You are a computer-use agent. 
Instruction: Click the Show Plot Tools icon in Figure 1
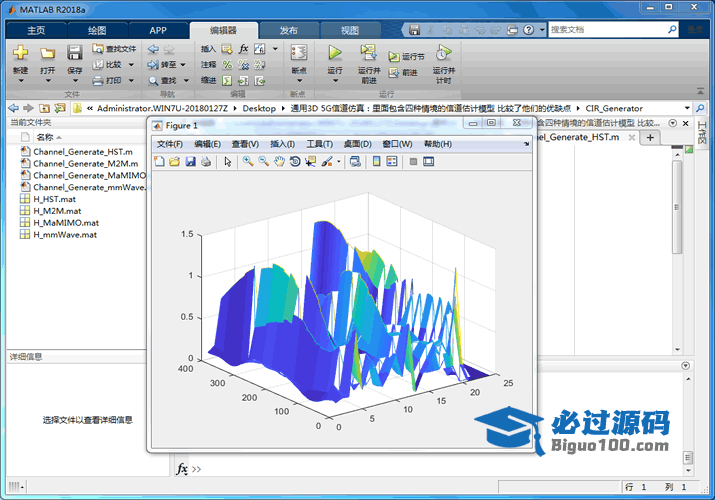tap(429, 161)
